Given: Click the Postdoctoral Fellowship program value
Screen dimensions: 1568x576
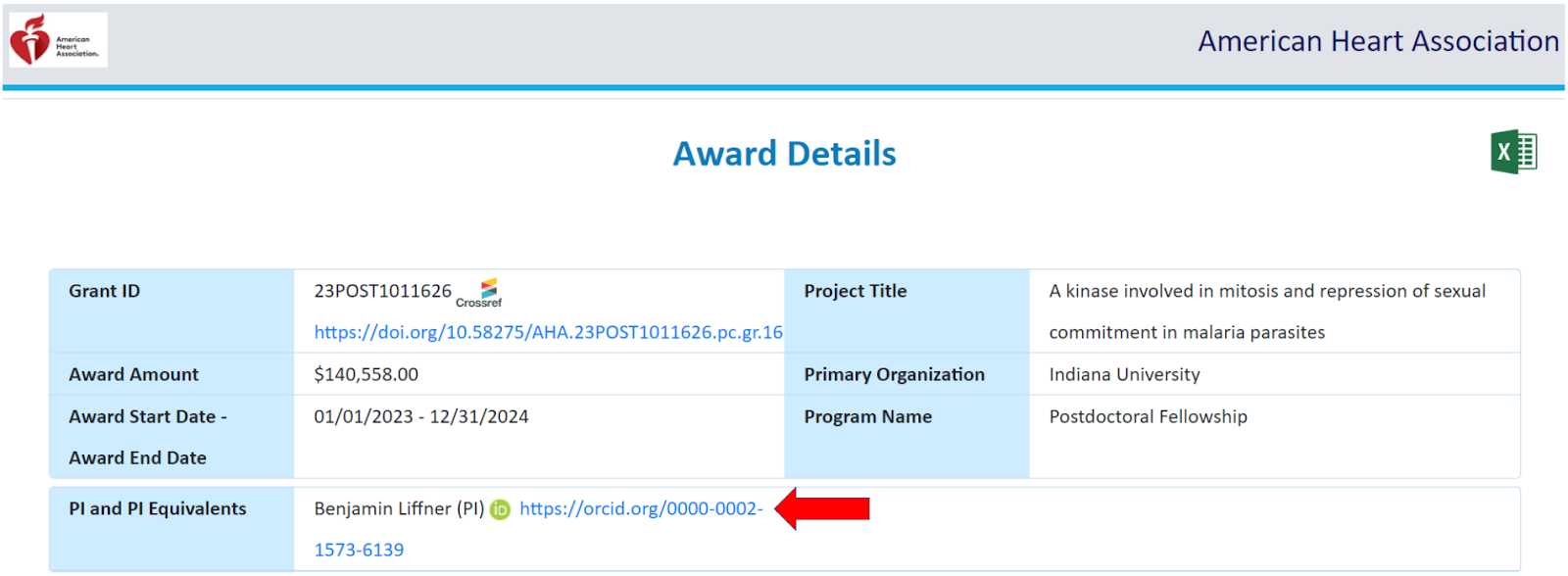Looking at the screenshot, I should (x=1148, y=417).
